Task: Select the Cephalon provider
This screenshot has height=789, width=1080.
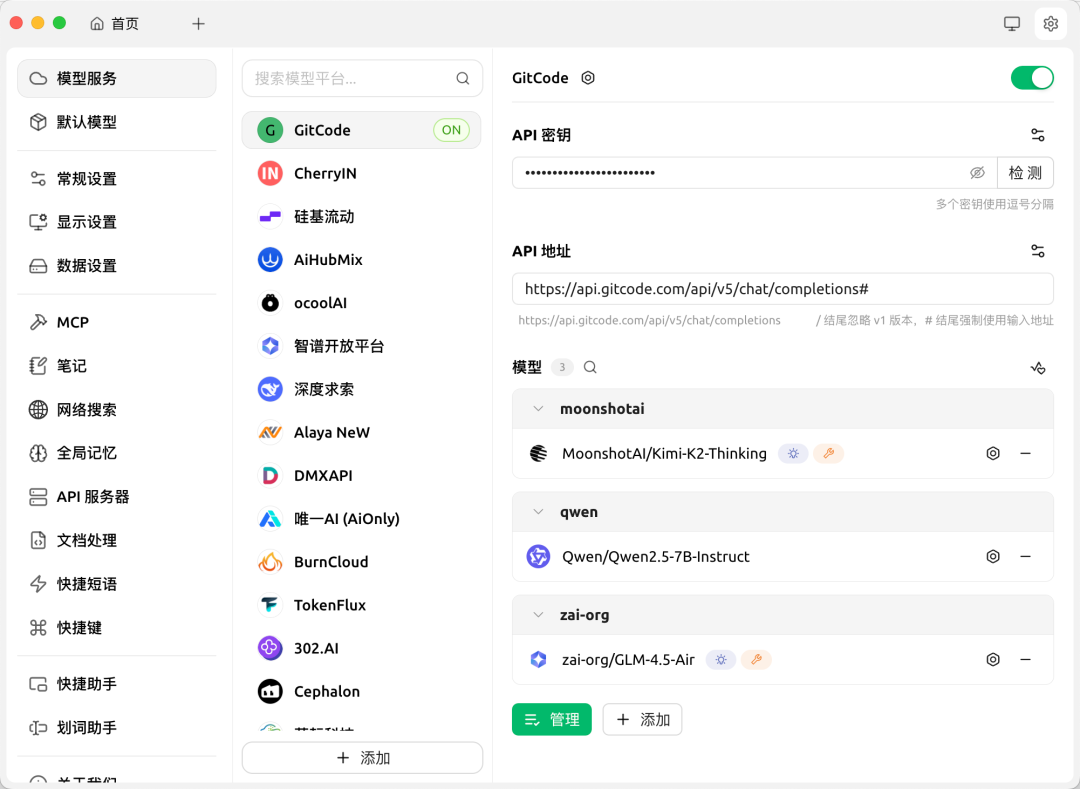Action: click(362, 691)
